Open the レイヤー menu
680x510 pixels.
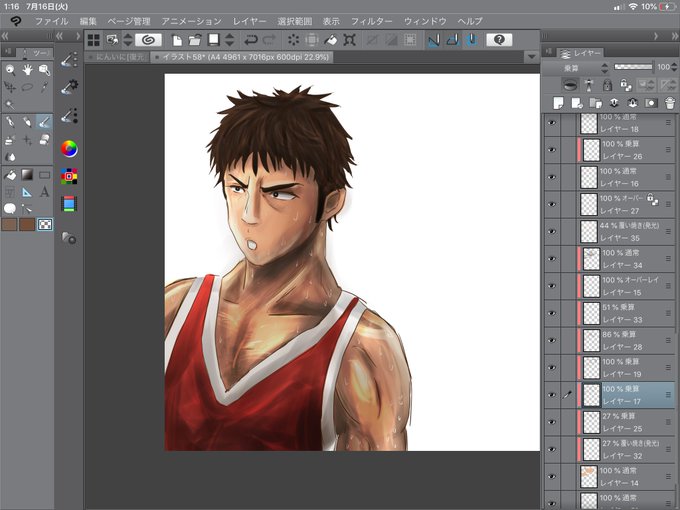249,21
